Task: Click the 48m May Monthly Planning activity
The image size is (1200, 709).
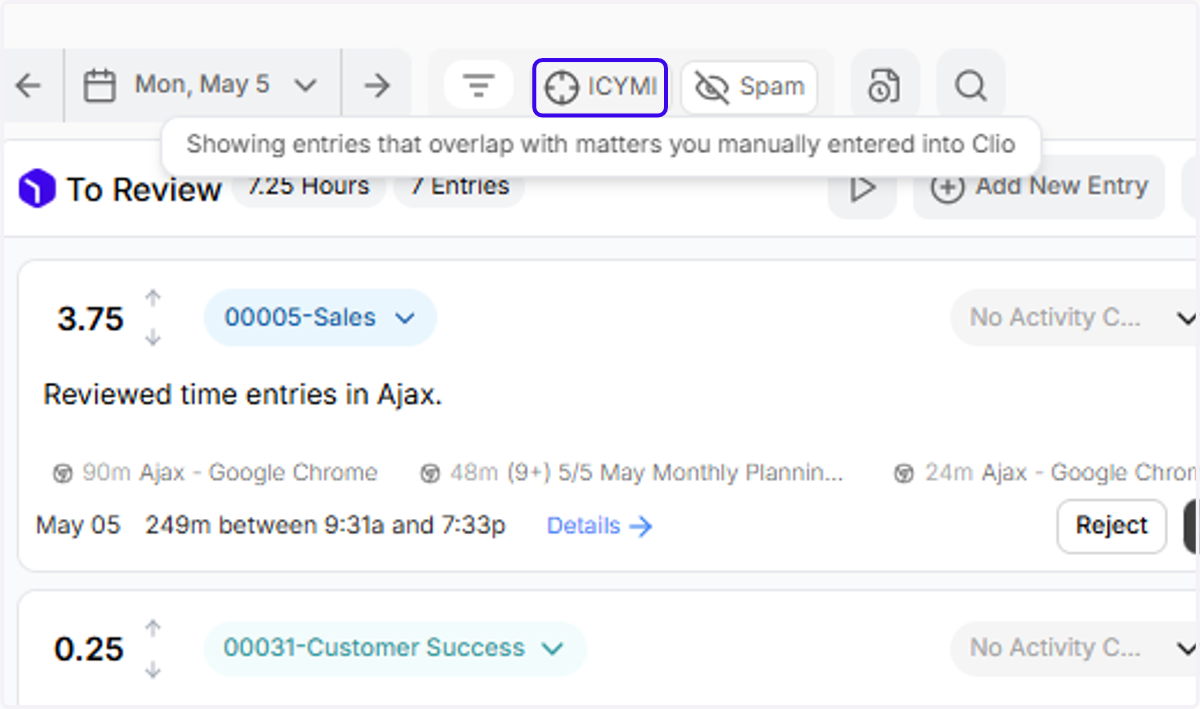Action: pyautogui.click(x=631, y=472)
